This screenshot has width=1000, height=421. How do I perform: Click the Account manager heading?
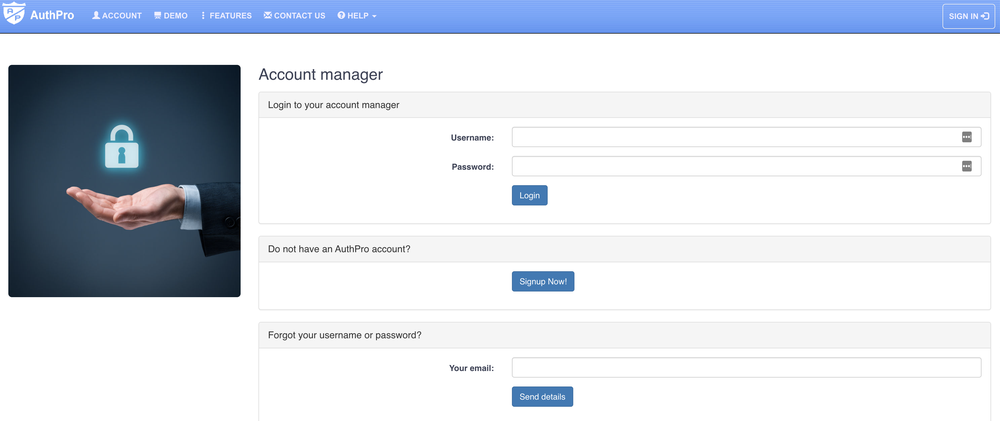321,75
